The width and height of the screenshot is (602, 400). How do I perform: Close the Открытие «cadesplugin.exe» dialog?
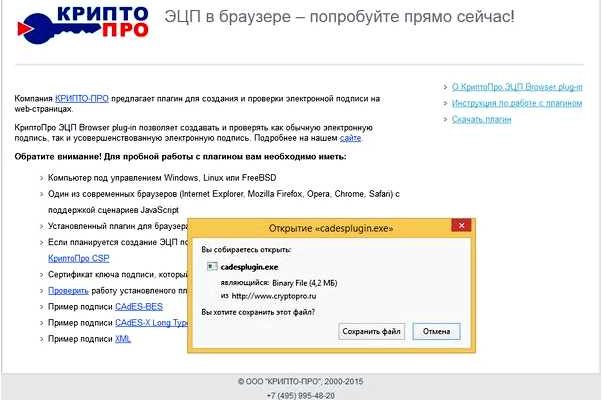(x=461, y=225)
